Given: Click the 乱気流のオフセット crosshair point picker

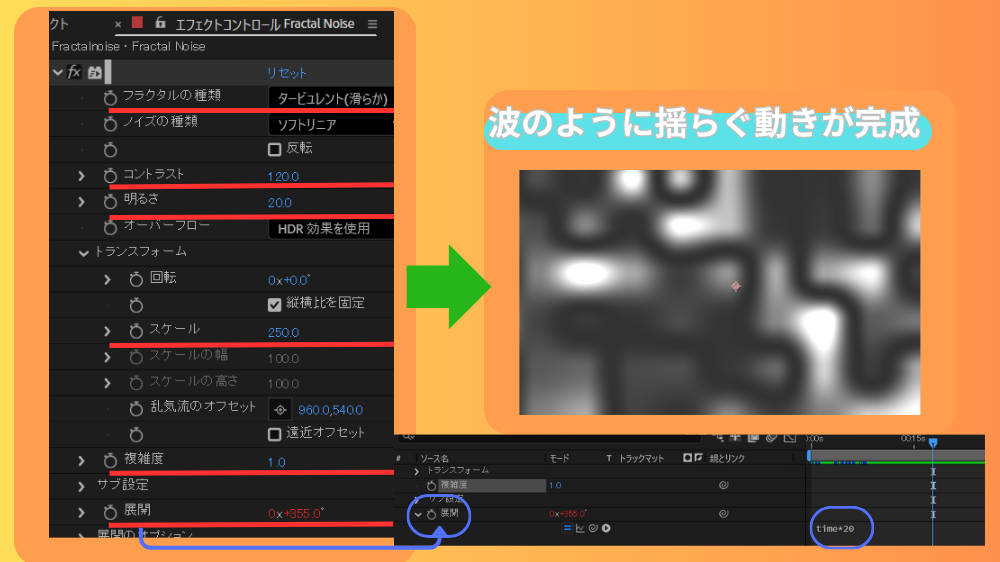Looking at the screenshot, I should point(280,409).
